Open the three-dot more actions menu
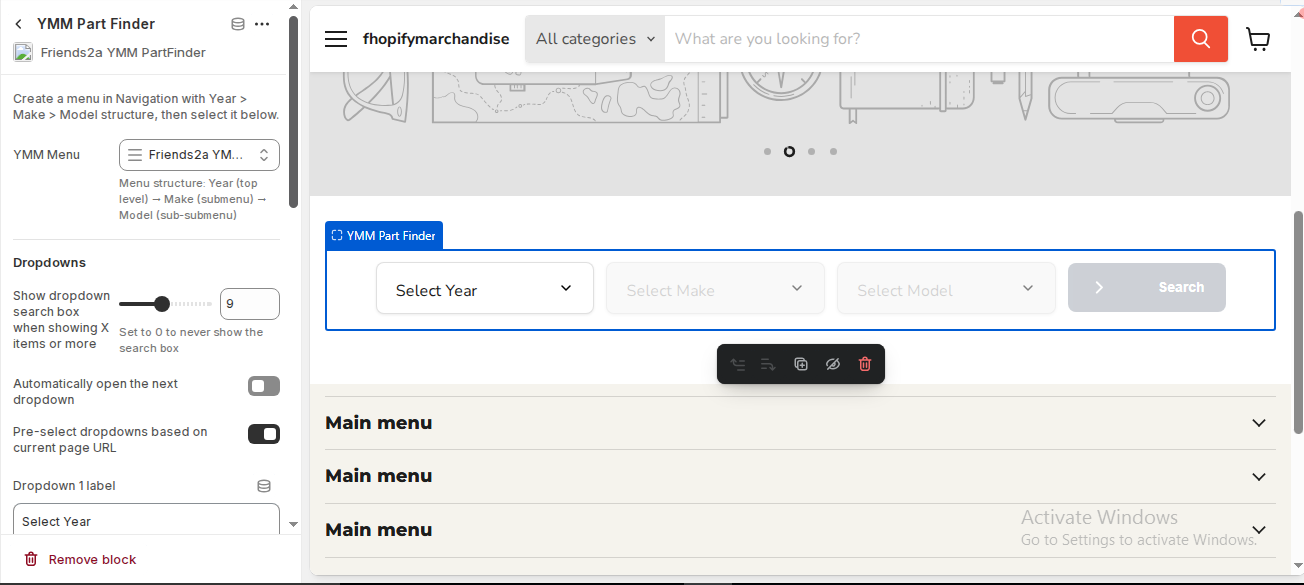 [262, 24]
